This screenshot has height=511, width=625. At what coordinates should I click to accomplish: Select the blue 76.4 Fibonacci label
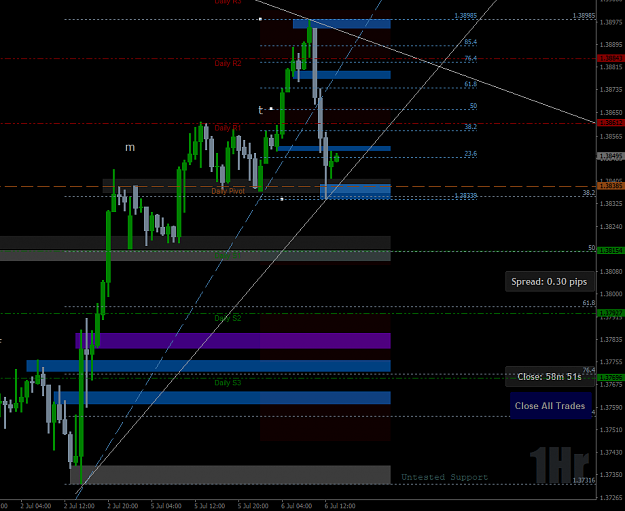pos(471,58)
